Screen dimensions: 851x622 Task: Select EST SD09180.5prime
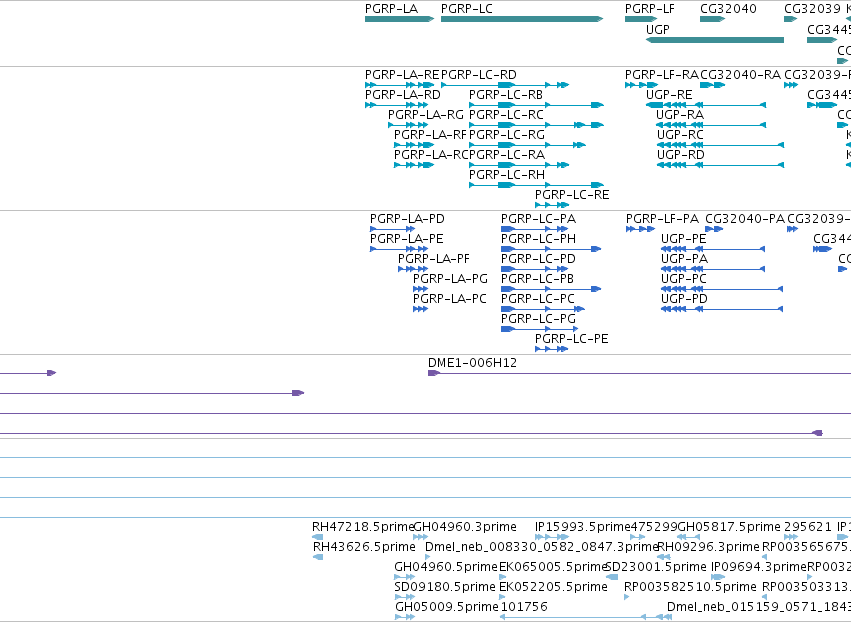(x=445, y=587)
